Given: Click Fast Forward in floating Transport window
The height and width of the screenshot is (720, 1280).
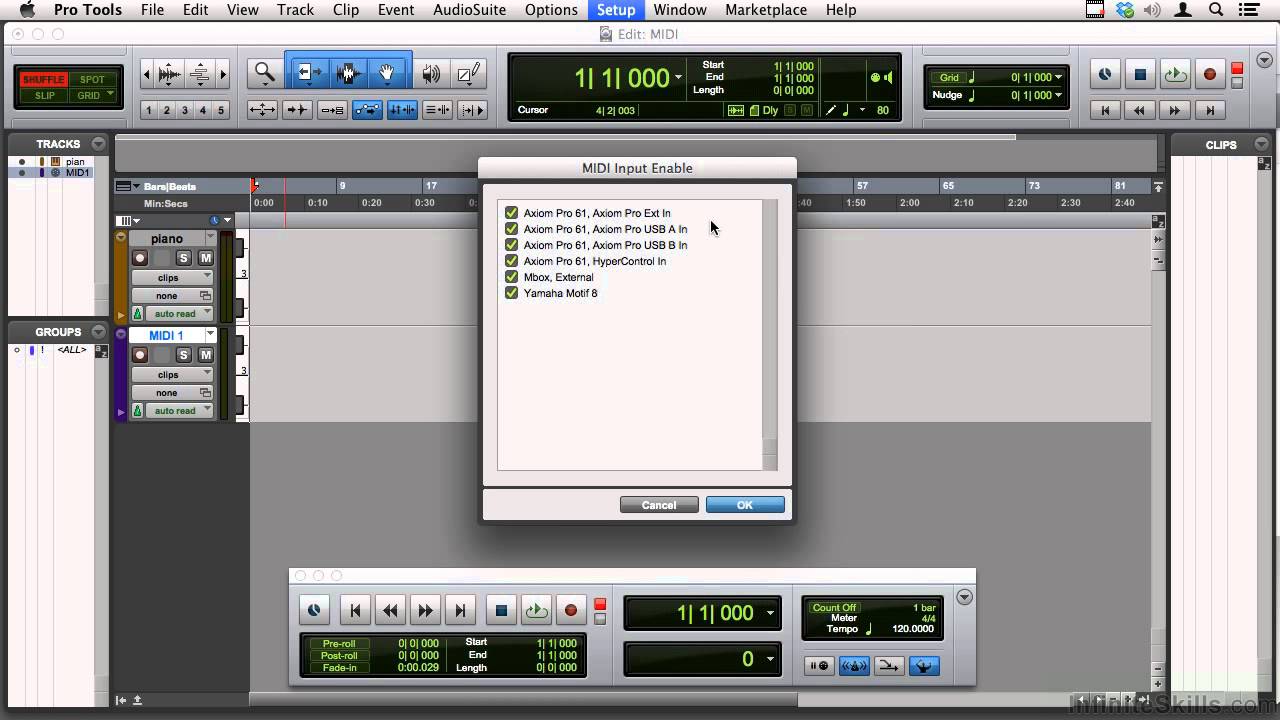Looking at the screenshot, I should [x=425, y=610].
